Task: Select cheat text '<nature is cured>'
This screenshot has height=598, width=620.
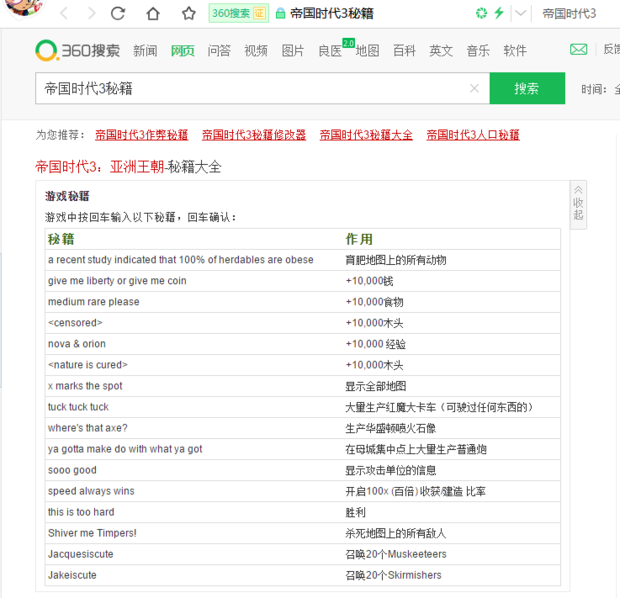Action: coord(88,365)
